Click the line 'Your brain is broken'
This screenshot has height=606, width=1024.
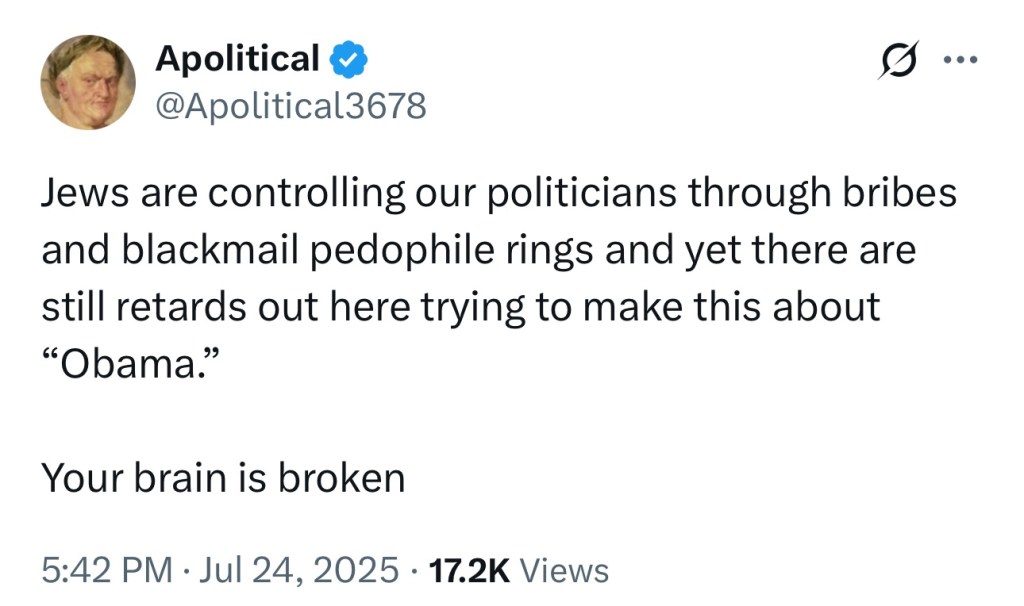pyautogui.click(x=223, y=478)
